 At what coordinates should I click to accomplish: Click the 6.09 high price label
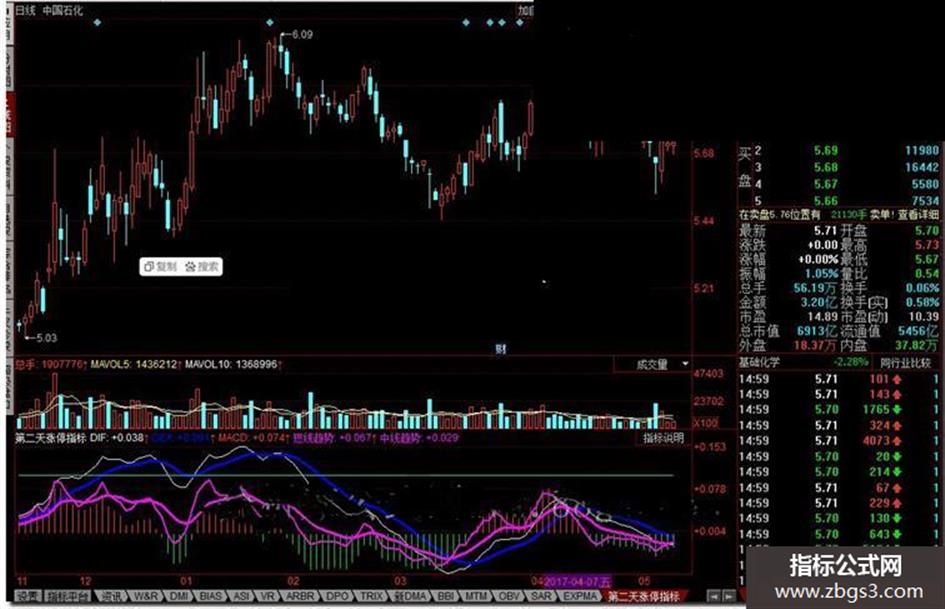click(302, 34)
